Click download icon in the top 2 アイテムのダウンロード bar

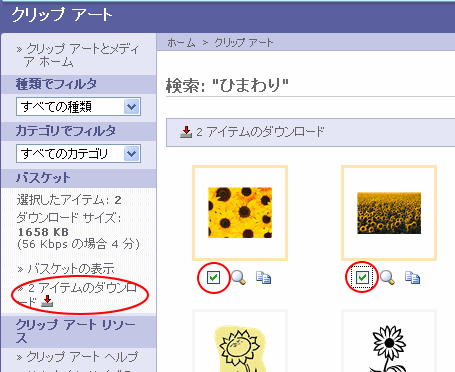pyautogui.click(x=186, y=132)
